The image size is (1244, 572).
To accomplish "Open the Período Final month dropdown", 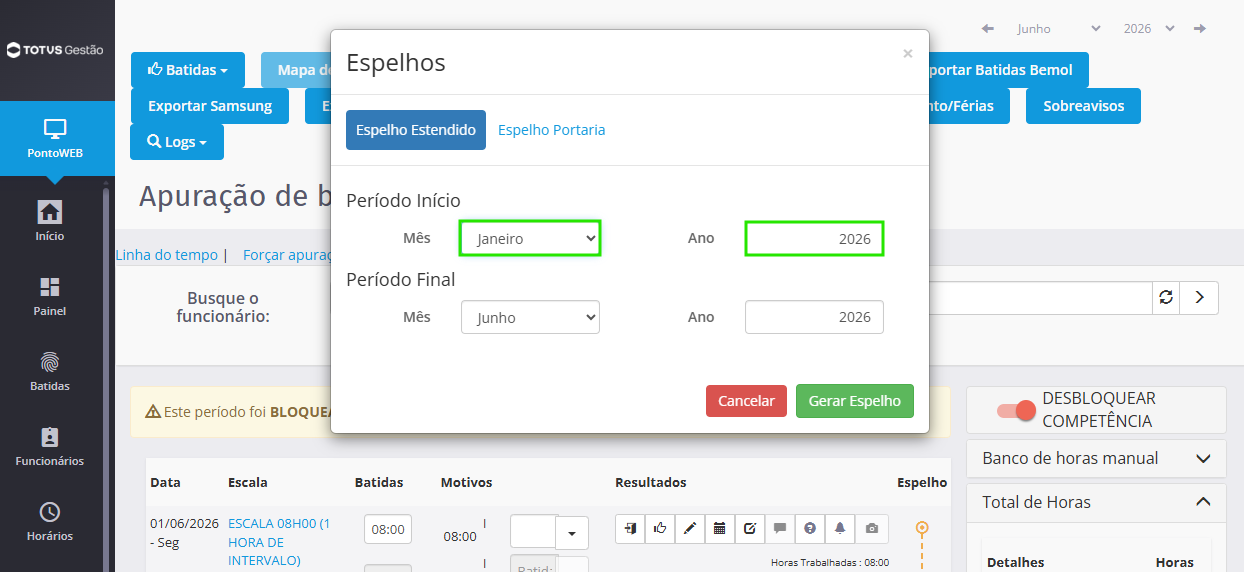I will (x=530, y=317).
